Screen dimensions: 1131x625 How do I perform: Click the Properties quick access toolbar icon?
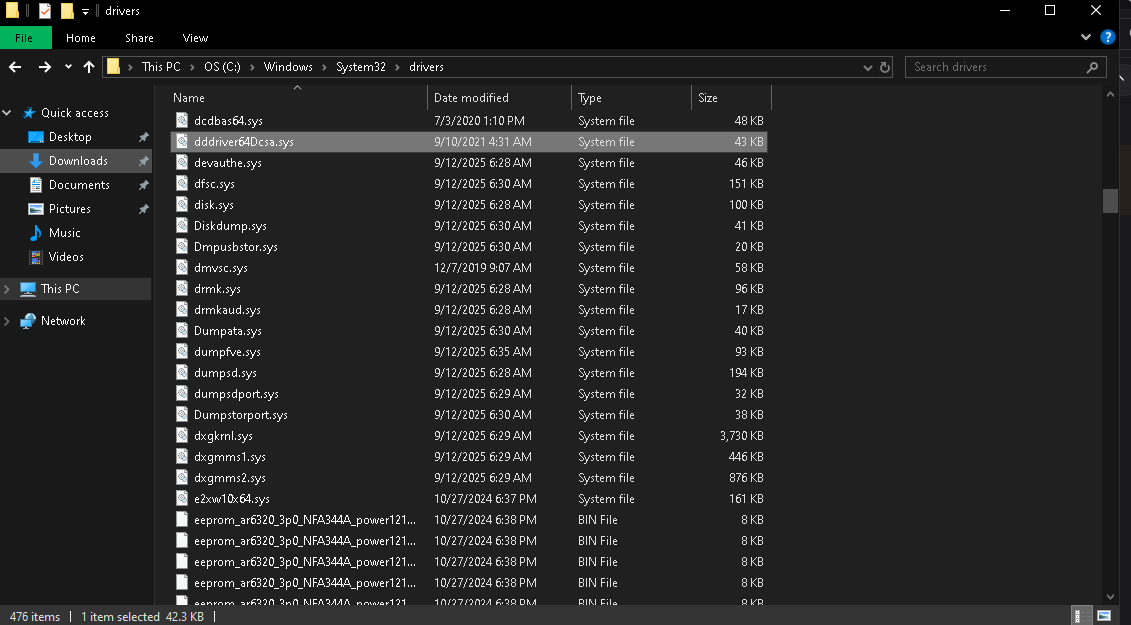click(x=45, y=11)
